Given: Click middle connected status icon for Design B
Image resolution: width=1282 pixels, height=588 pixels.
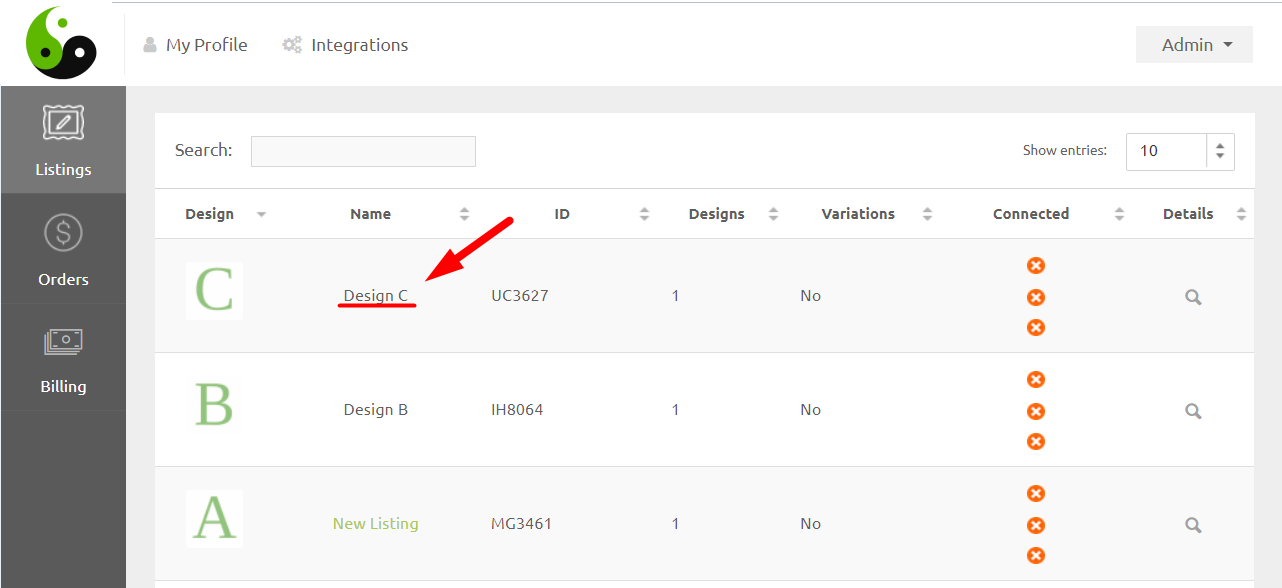Looking at the screenshot, I should tap(1036, 411).
